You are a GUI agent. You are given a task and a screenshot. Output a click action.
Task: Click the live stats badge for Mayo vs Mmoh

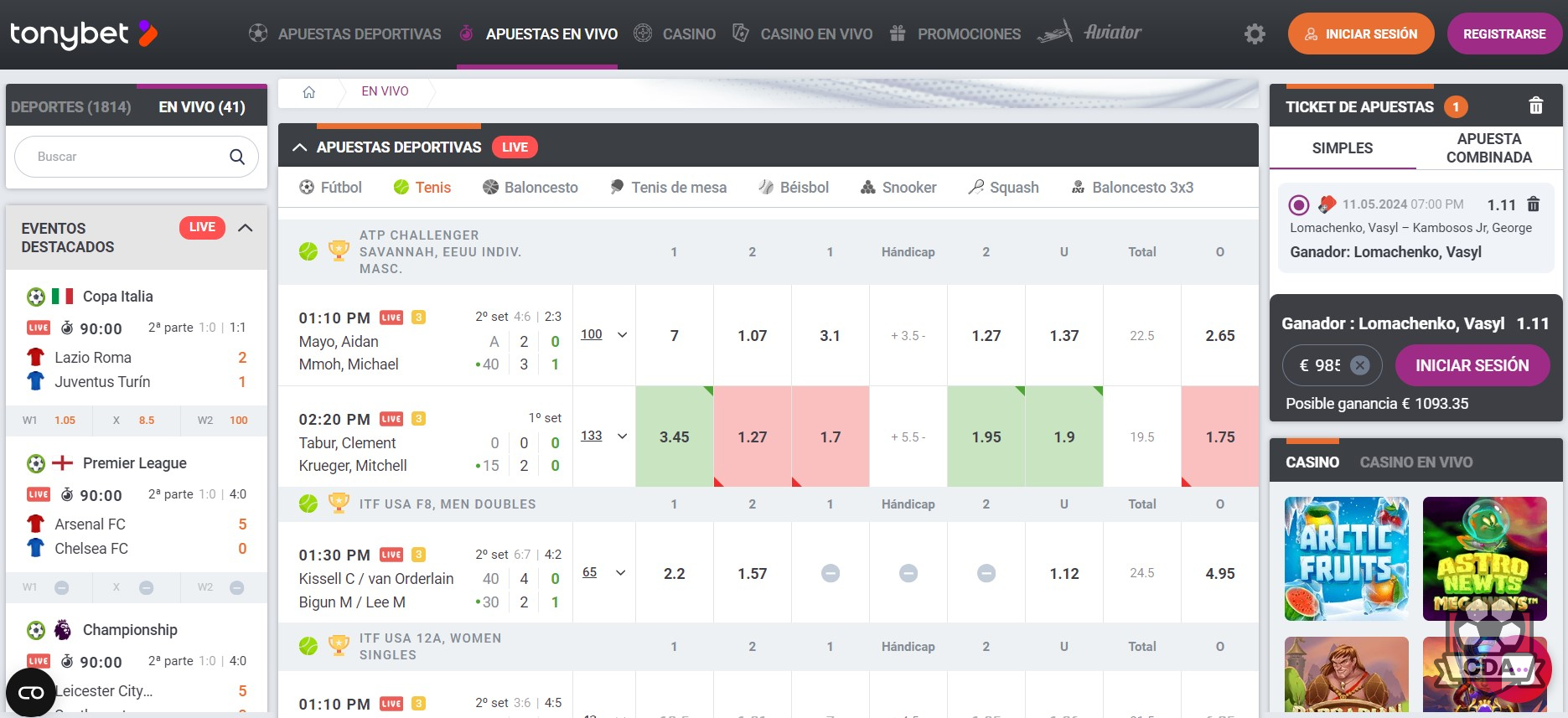(x=419, y=318)
